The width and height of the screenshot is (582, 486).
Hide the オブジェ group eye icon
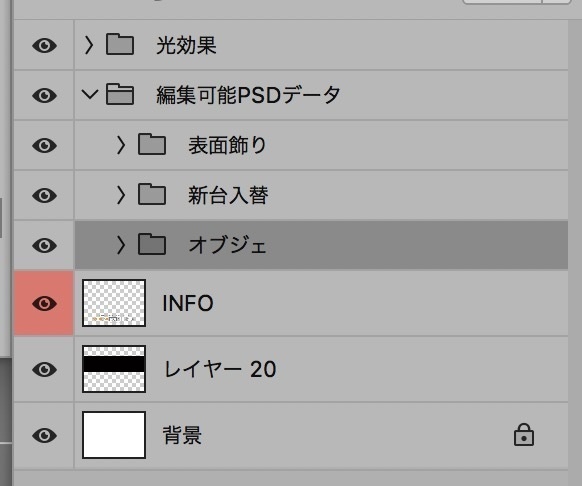tap(44, 245)
